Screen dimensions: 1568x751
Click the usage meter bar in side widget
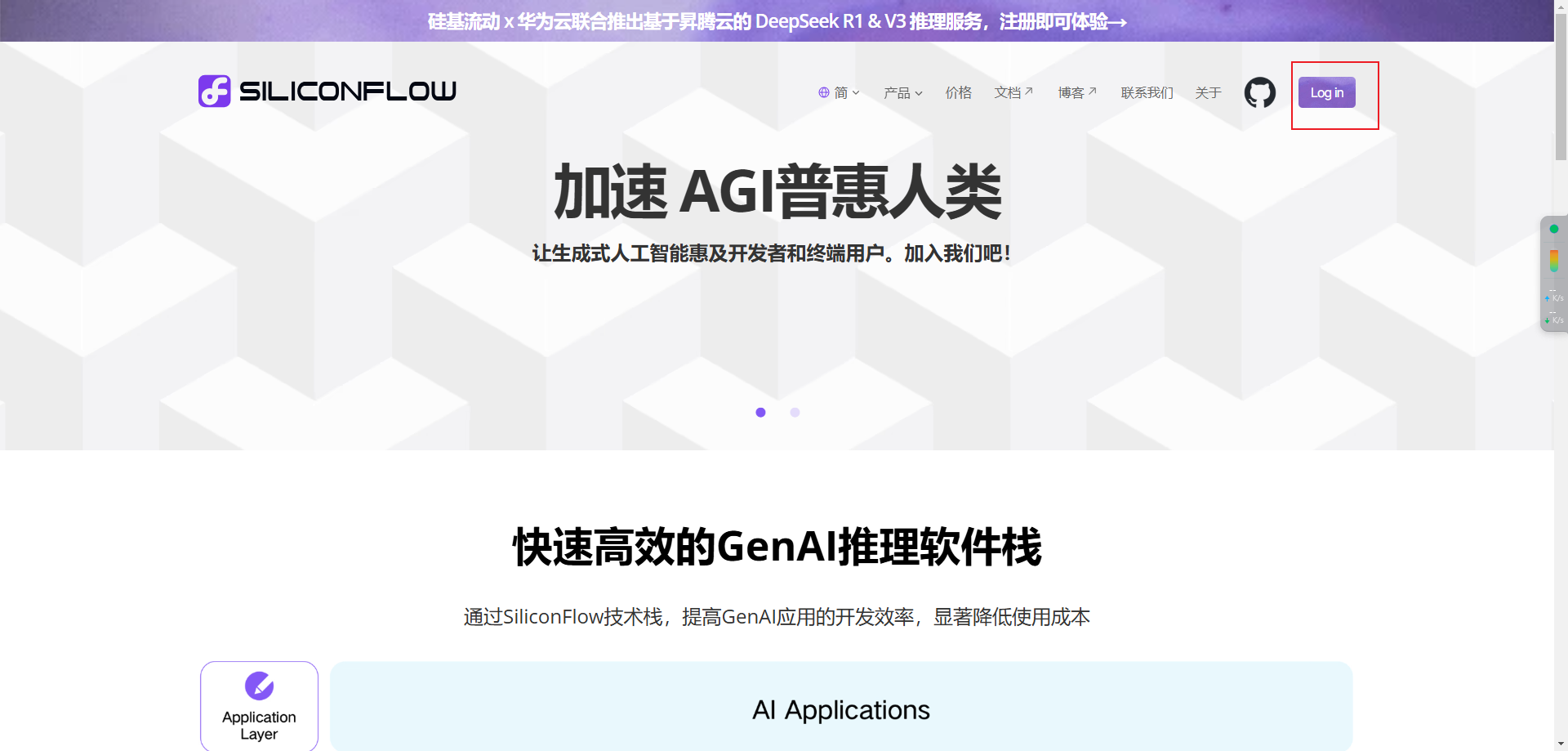[1554, 261]
